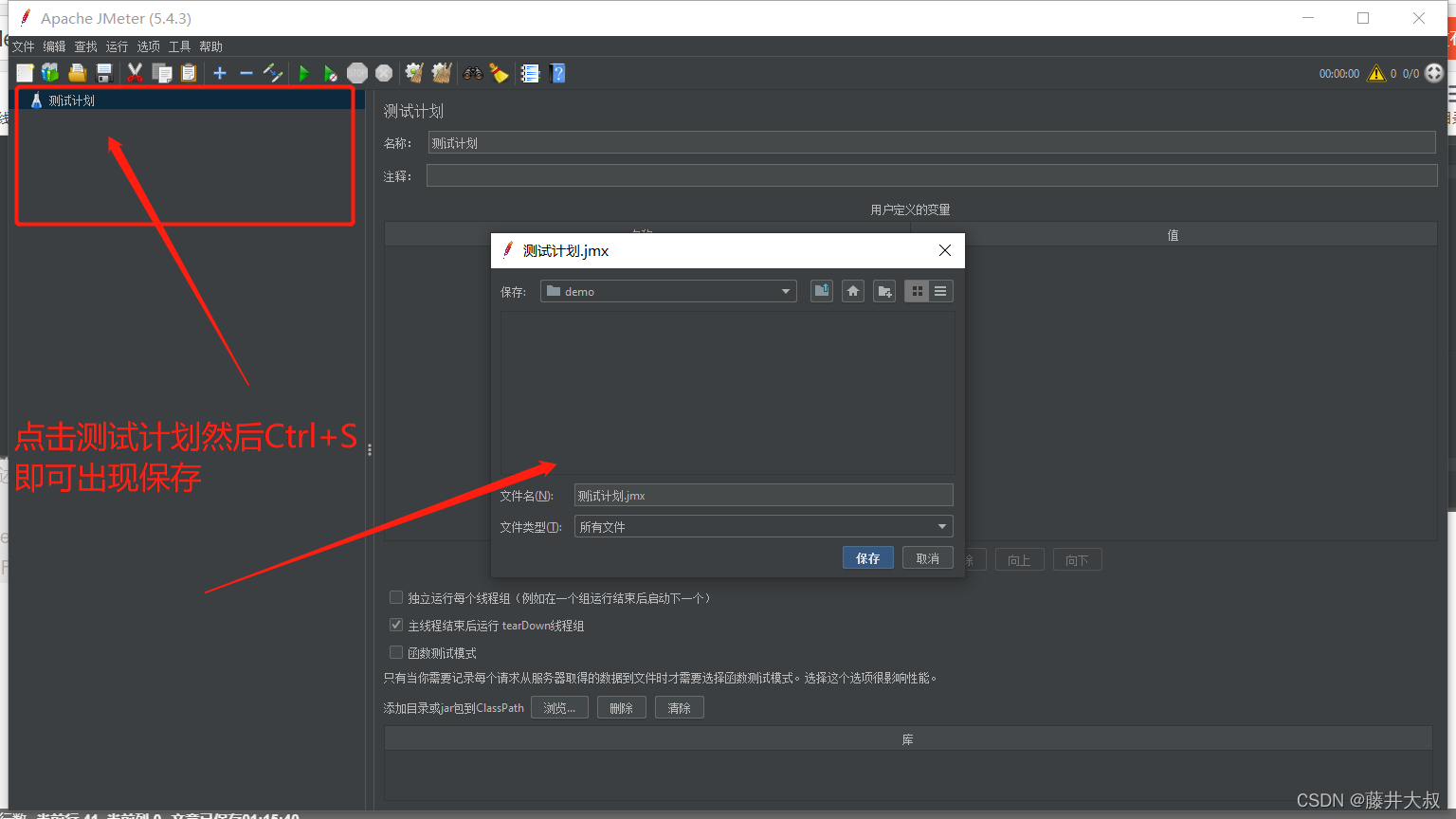Image resolution: width=1456 pixels, height=819 pixels.
Task: Open the demo folder dropdown
Action: coord(668,291)
